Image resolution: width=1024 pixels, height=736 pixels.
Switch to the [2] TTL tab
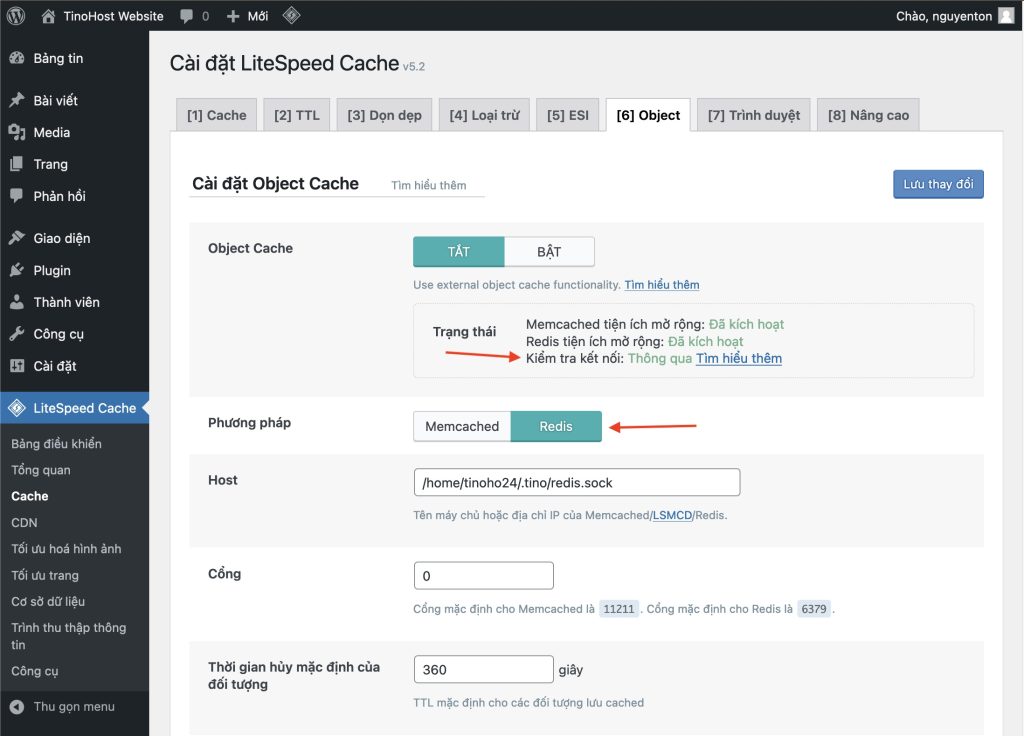pos(297,115)
